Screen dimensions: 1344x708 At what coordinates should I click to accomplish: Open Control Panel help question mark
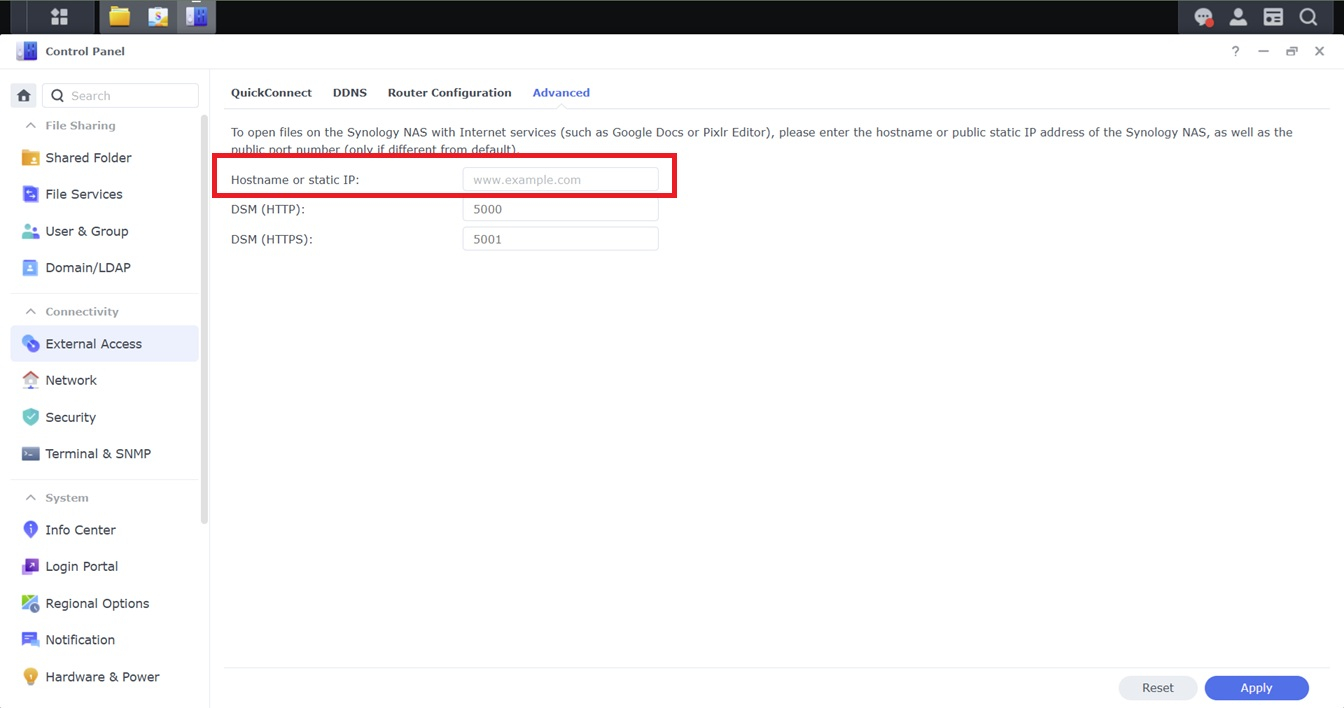1235,51
